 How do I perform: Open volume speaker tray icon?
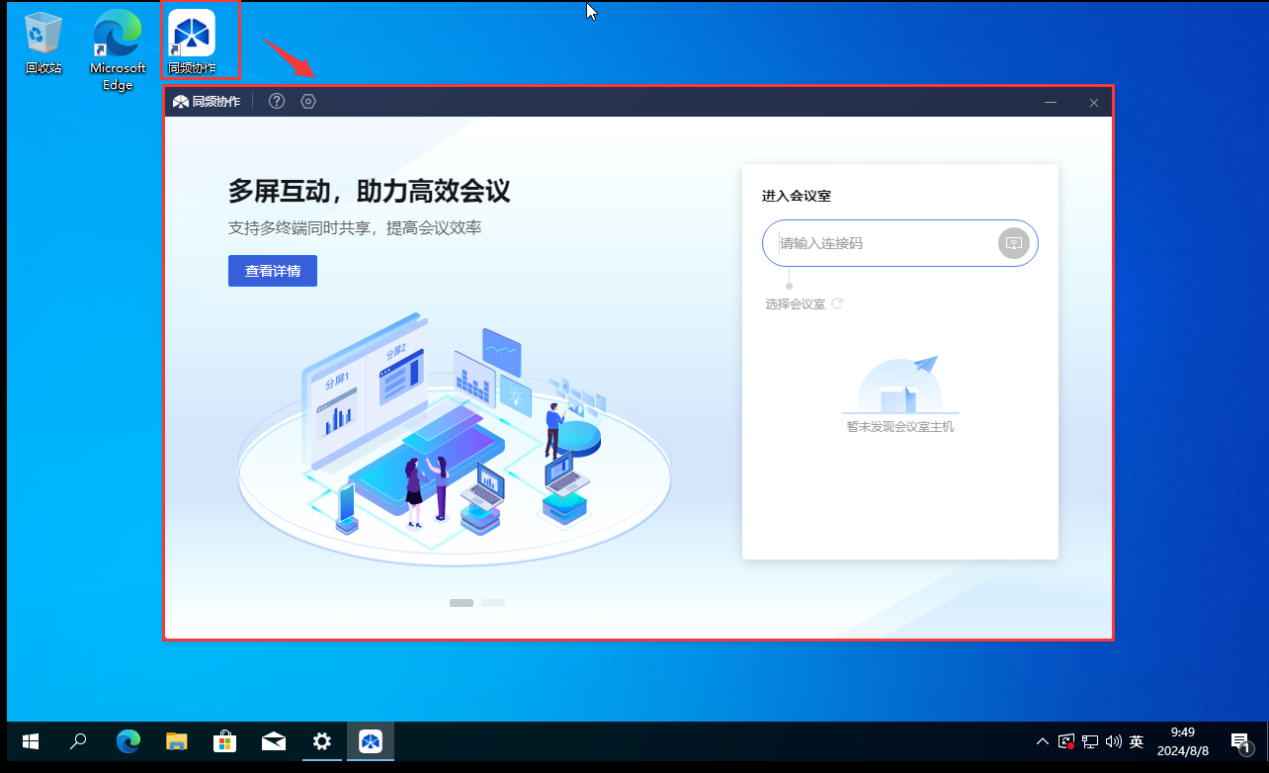point(1113,742)
